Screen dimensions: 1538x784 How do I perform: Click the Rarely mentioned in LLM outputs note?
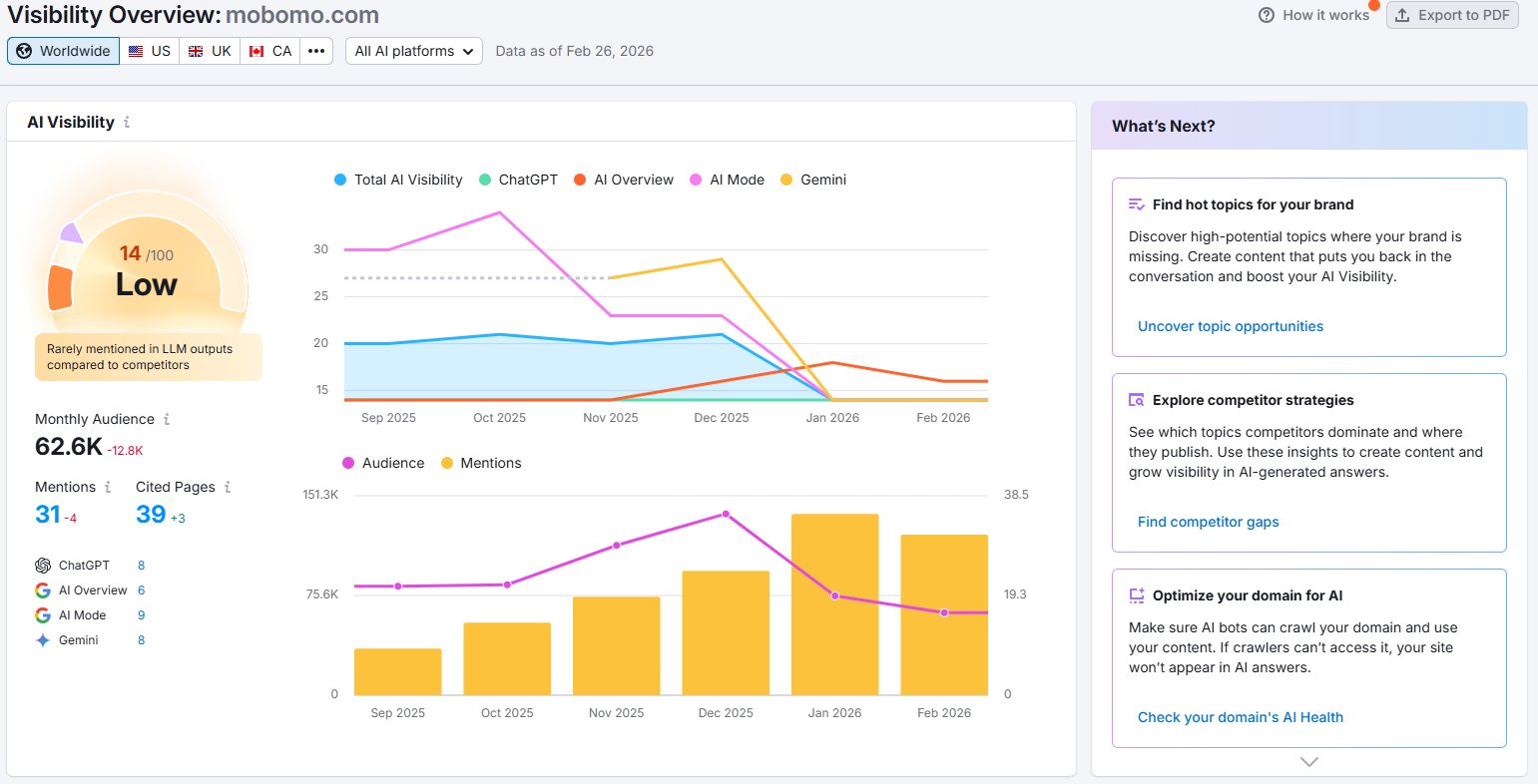point(148,357)
